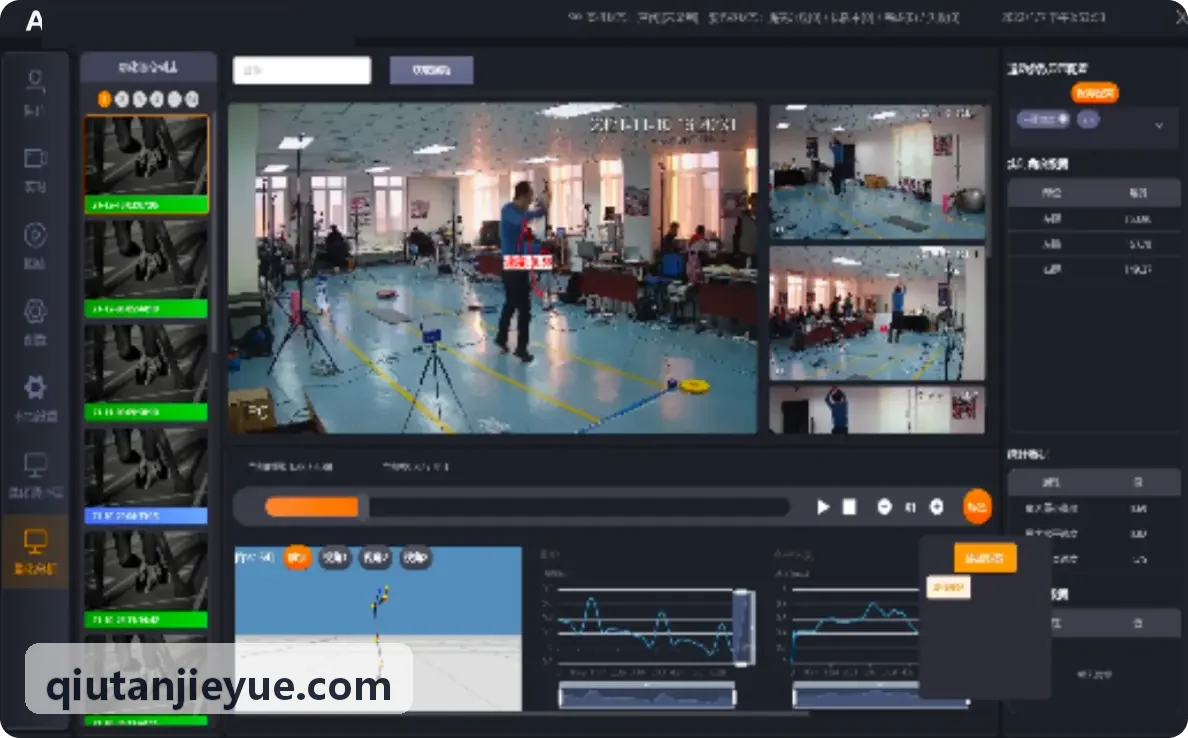
Task: Select the second view button above the 3D skeleton
Action: [335, 558]
